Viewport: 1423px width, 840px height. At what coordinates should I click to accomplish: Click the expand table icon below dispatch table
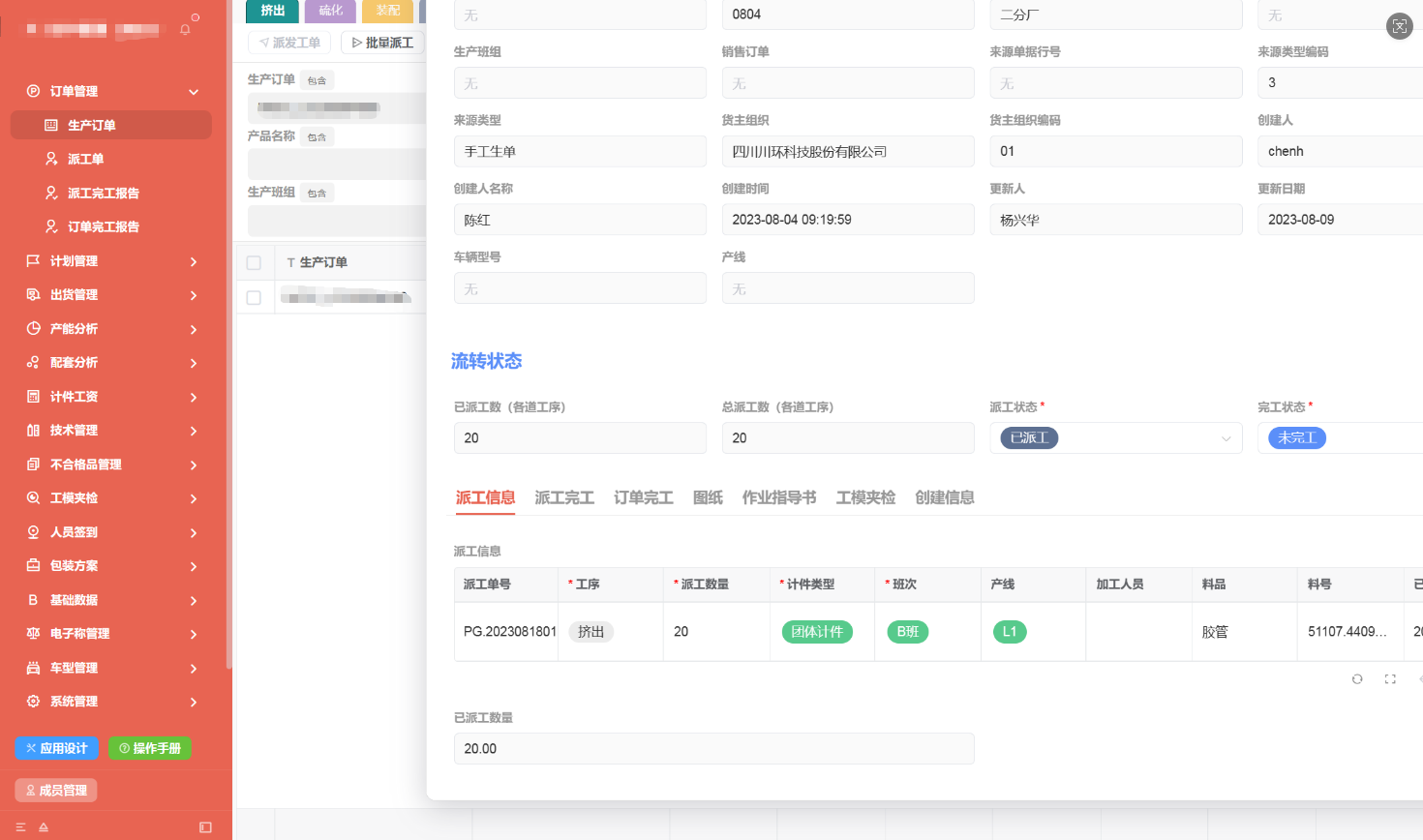pyautogui.click(x=1390, y=679)
